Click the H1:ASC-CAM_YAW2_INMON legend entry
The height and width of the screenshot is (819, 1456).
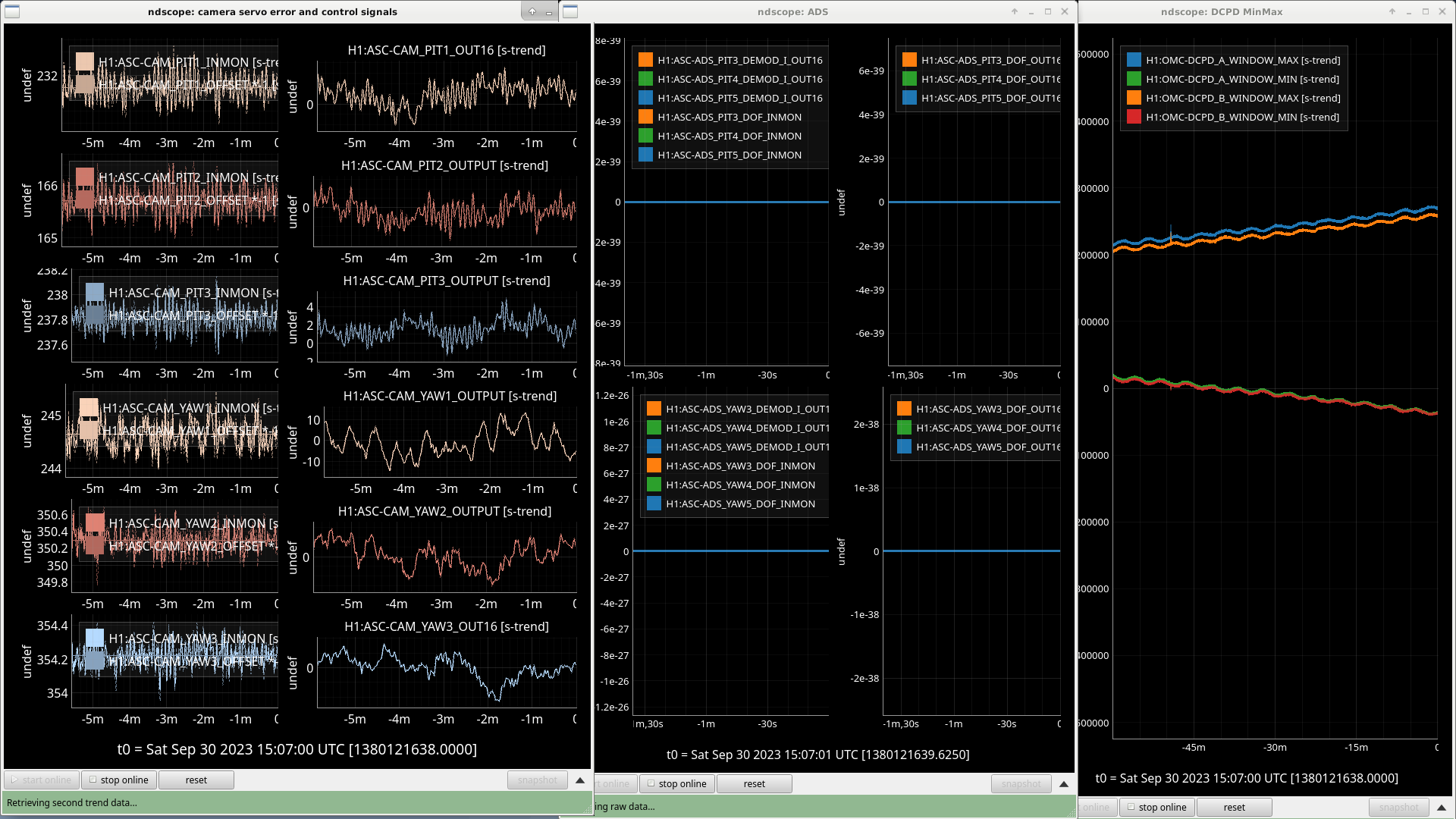click(x=182, y=523)
